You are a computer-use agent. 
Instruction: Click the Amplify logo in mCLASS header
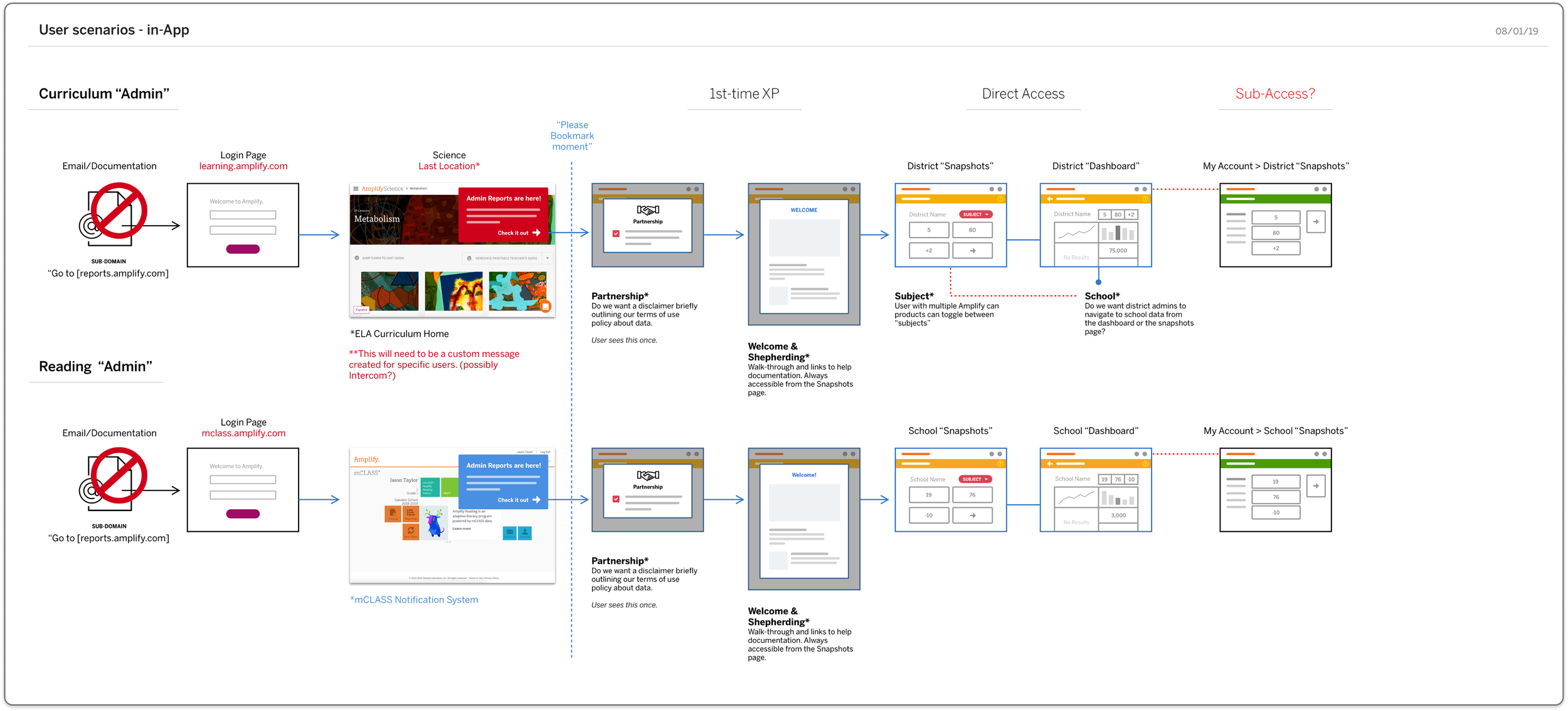tap(367, 460)
